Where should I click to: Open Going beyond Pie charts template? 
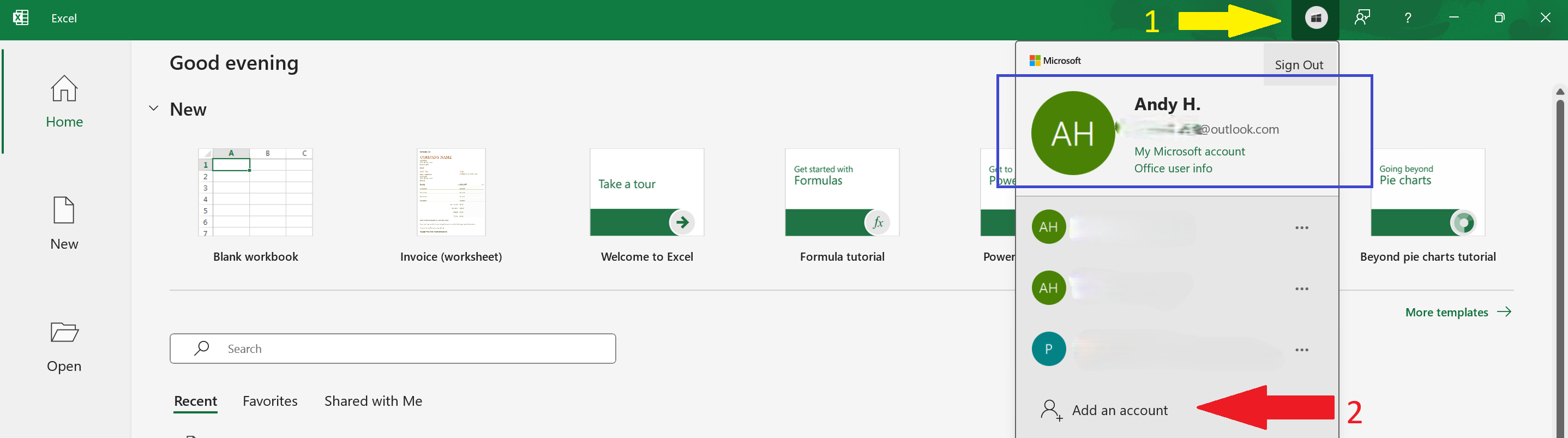tap(1427, 193)
